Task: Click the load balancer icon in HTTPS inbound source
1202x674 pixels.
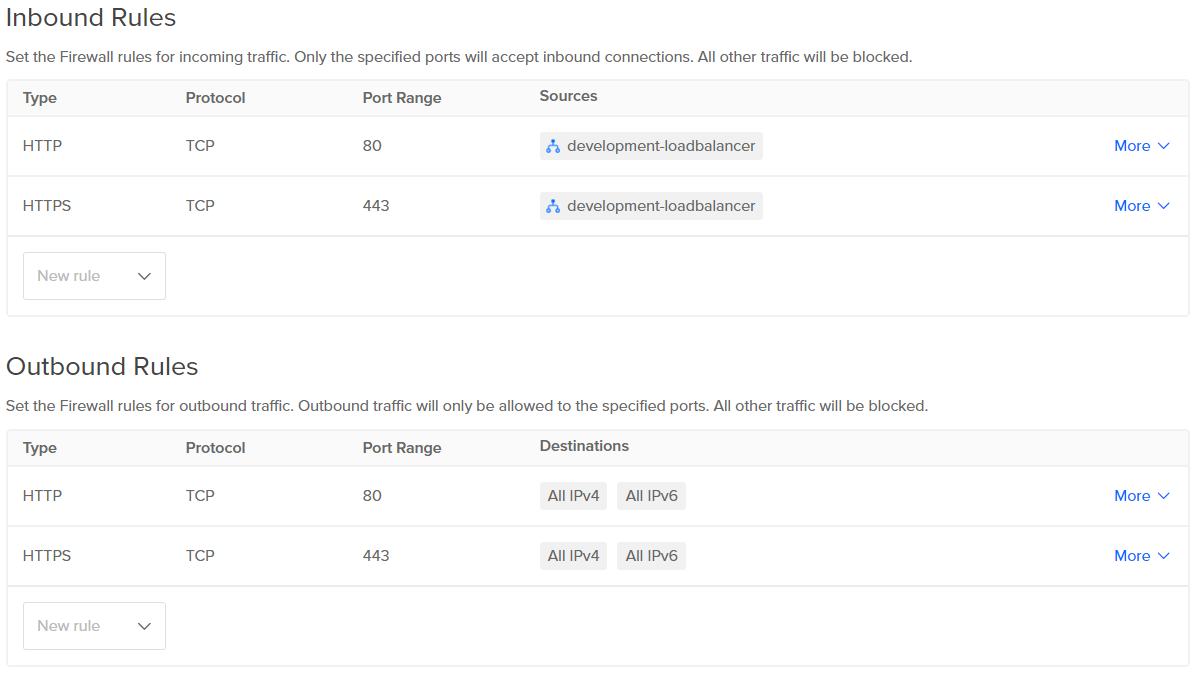Action: point(552,205)
